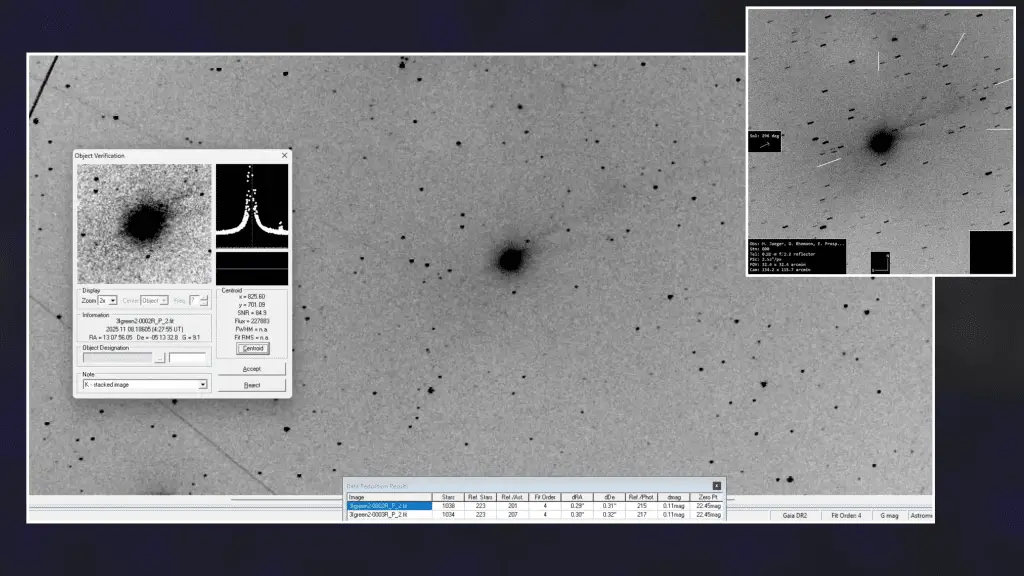Screen dimensions: 1024x576
Task: Accept the measured object
Action: 254,366
